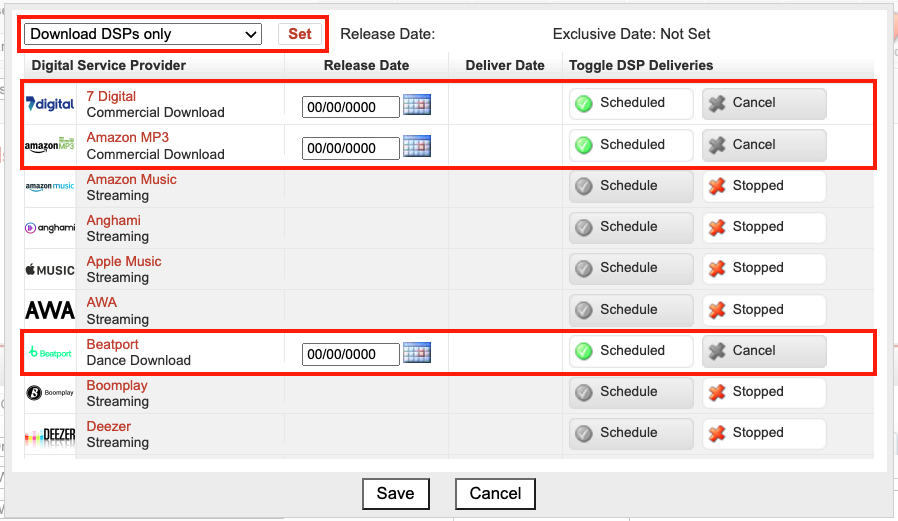Click Stopped for Deezer
The width and height of the screenshot is (898, 521).
point(764,433)
